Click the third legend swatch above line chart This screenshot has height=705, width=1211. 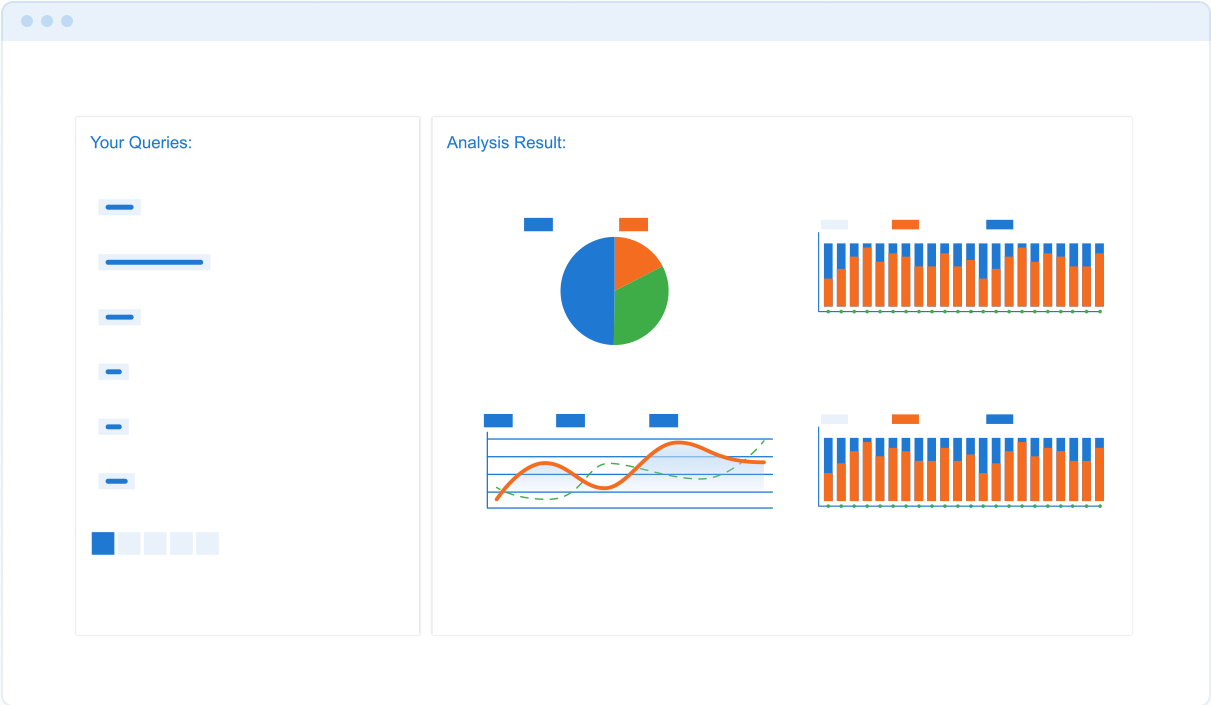[x=663, y=420]
